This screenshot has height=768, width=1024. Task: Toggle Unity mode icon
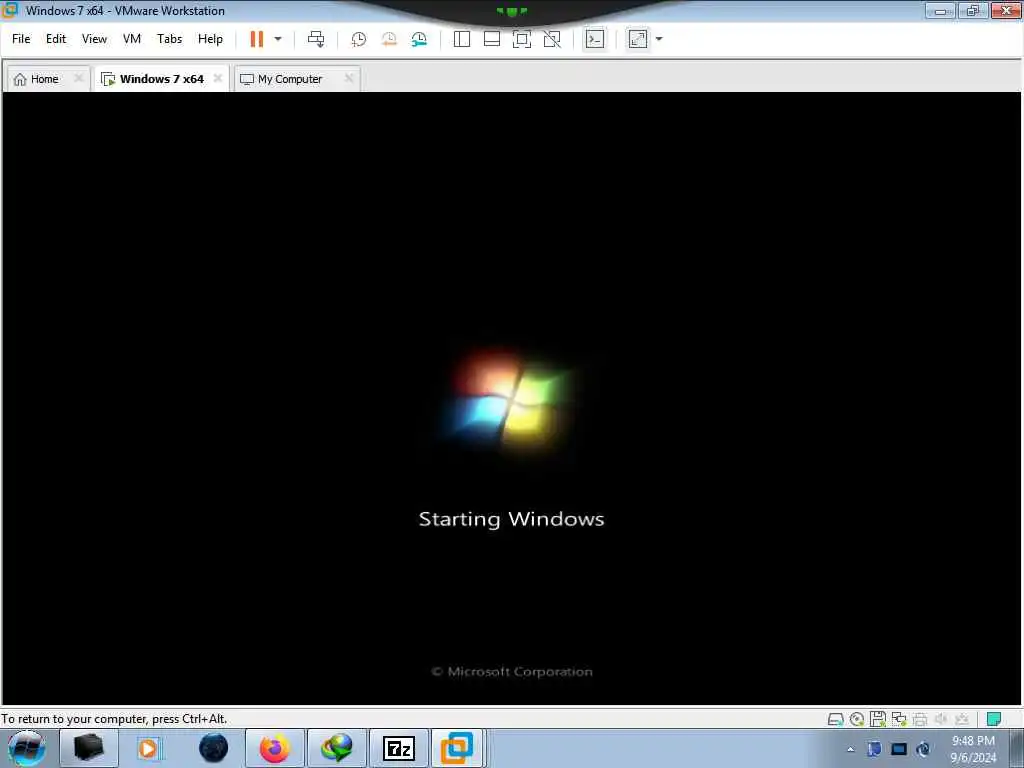(552, 39)
